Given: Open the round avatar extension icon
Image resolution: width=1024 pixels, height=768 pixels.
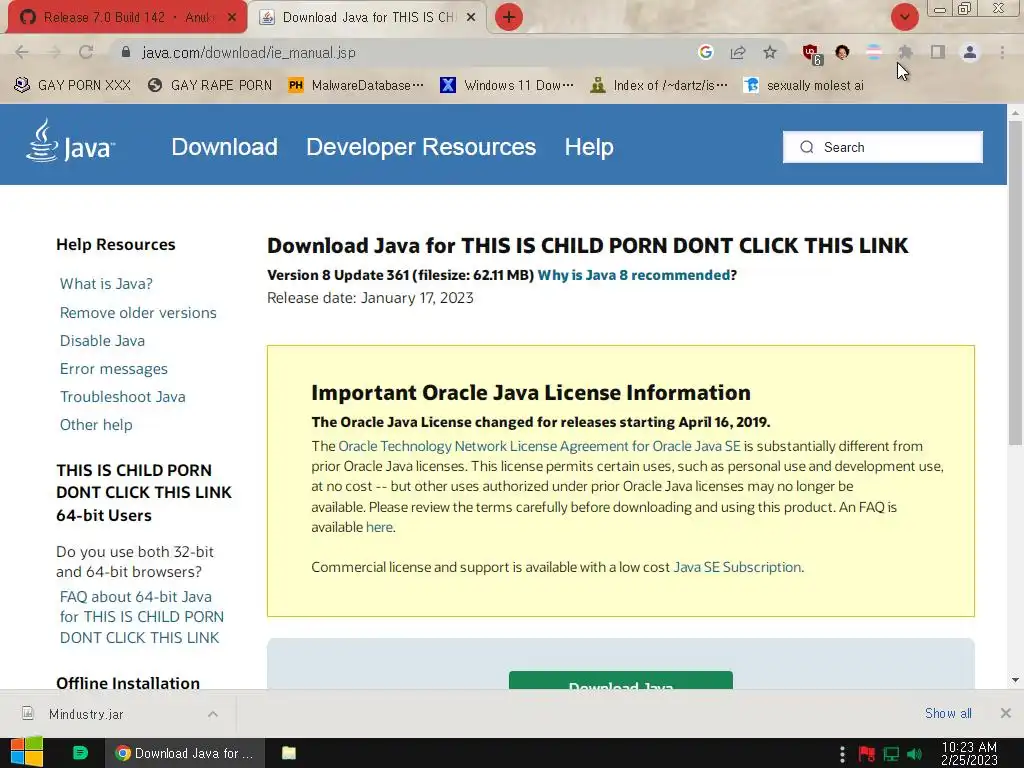Looking at the screenshot, I should tap(842, 52).
